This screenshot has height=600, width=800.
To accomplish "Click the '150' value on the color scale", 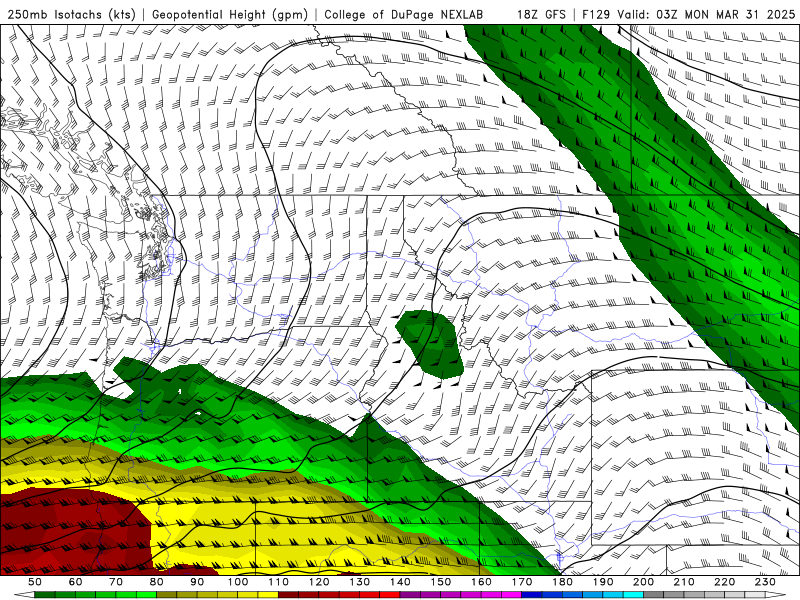I will pyautogui.click(x=441, y=582).
